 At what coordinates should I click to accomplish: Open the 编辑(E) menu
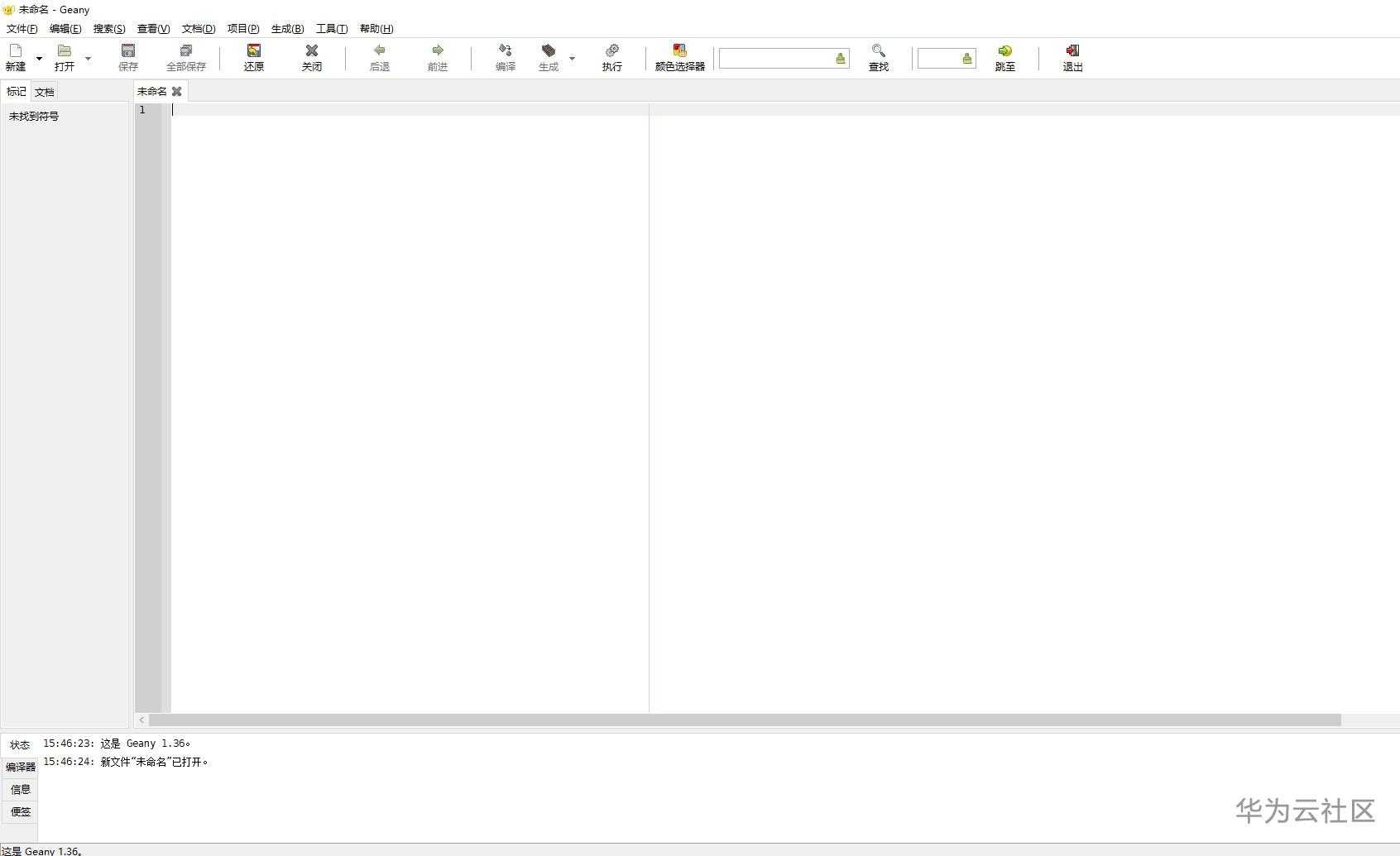click(x=65, y=29)
